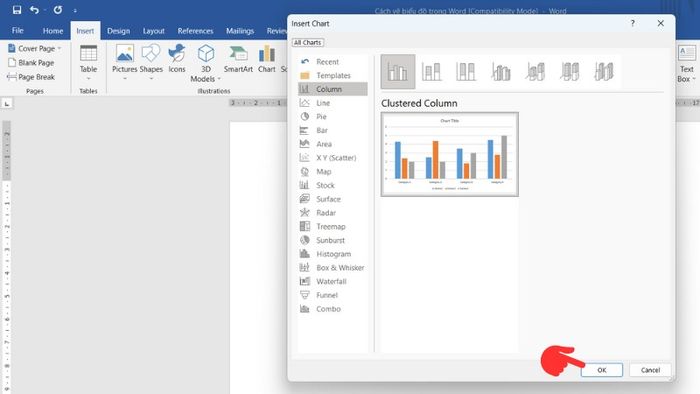Choose Clustered Column subtype icon

(x=398, y=71)
